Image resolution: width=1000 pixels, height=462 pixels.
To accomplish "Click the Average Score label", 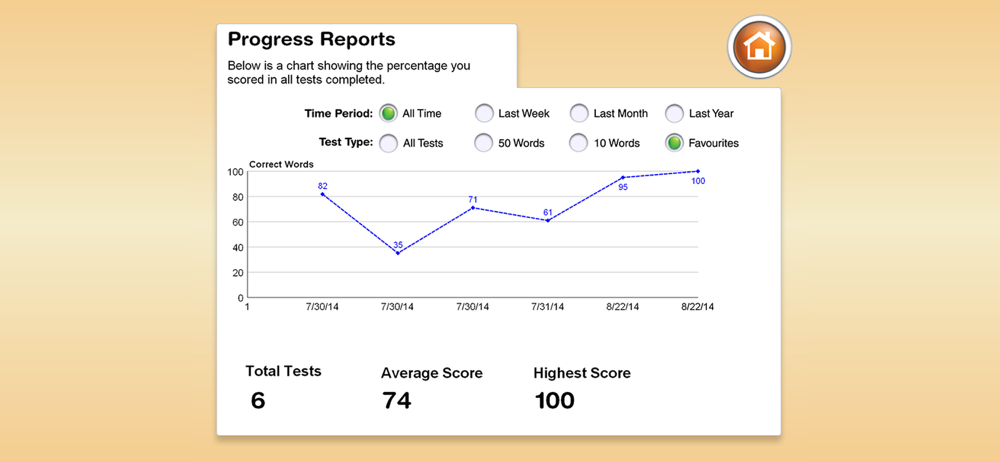I will click(x=432, y=373).
